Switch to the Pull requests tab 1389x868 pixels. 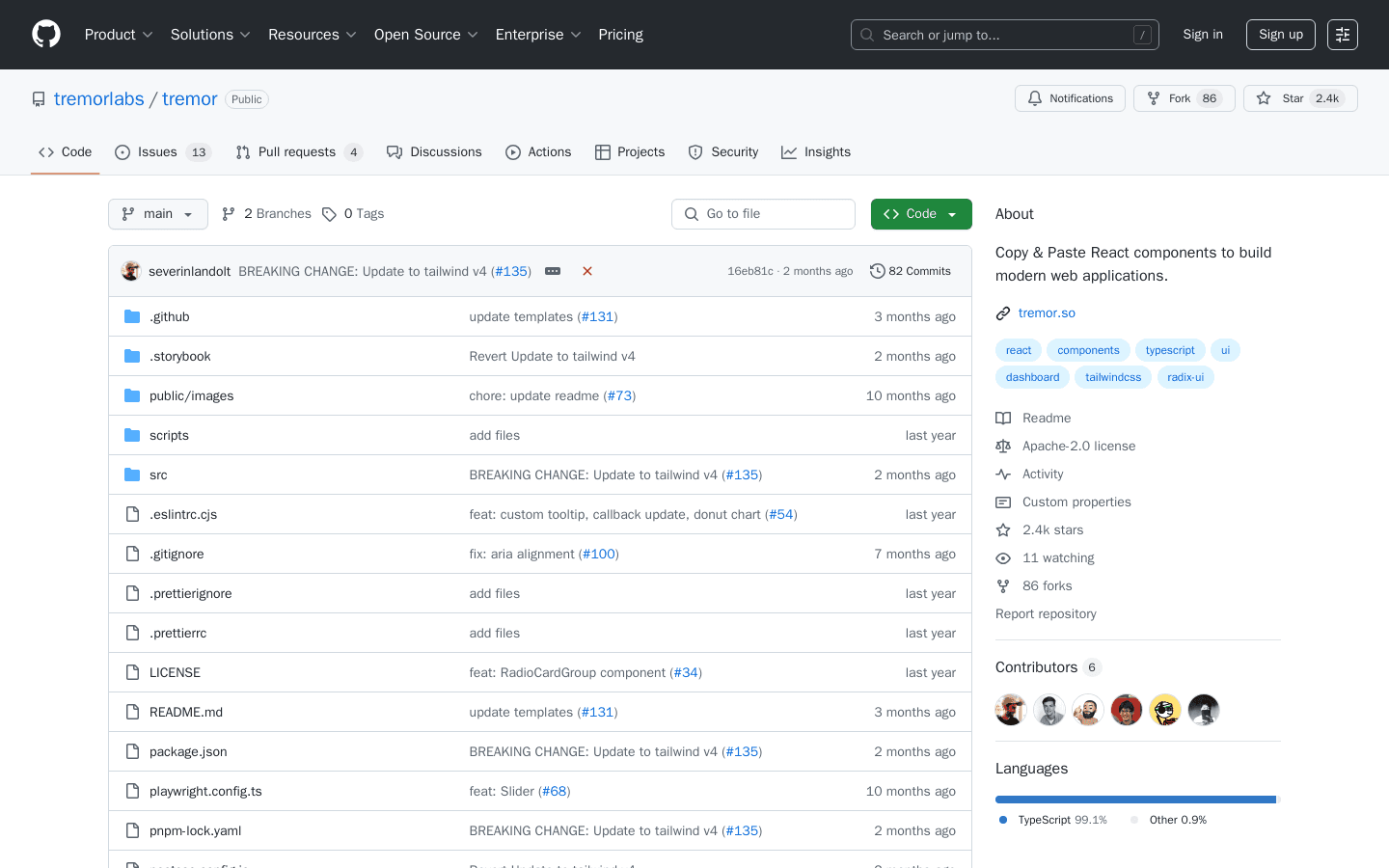click(x=299, y=152)
